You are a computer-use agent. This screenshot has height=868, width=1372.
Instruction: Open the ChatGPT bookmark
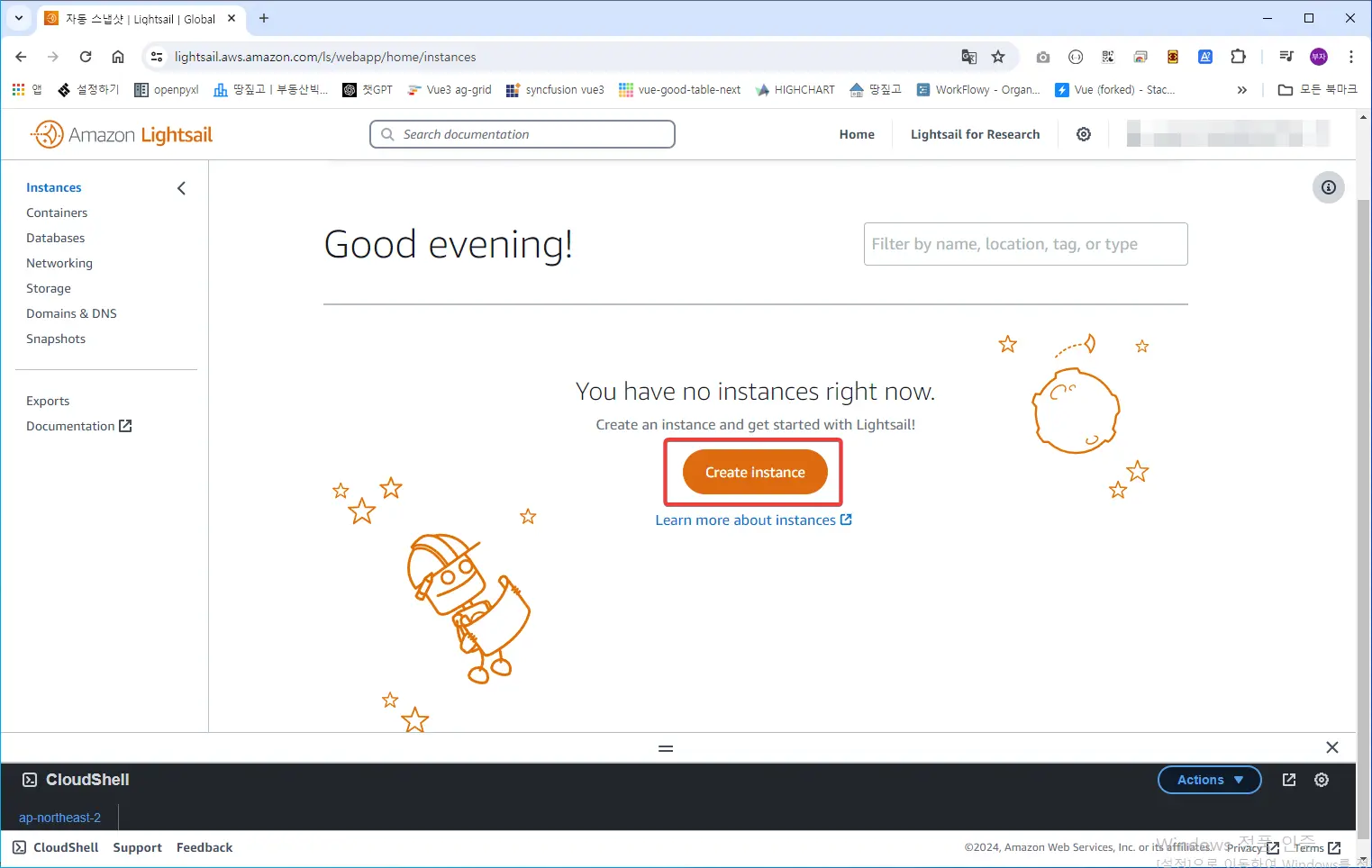click(368, 89)
